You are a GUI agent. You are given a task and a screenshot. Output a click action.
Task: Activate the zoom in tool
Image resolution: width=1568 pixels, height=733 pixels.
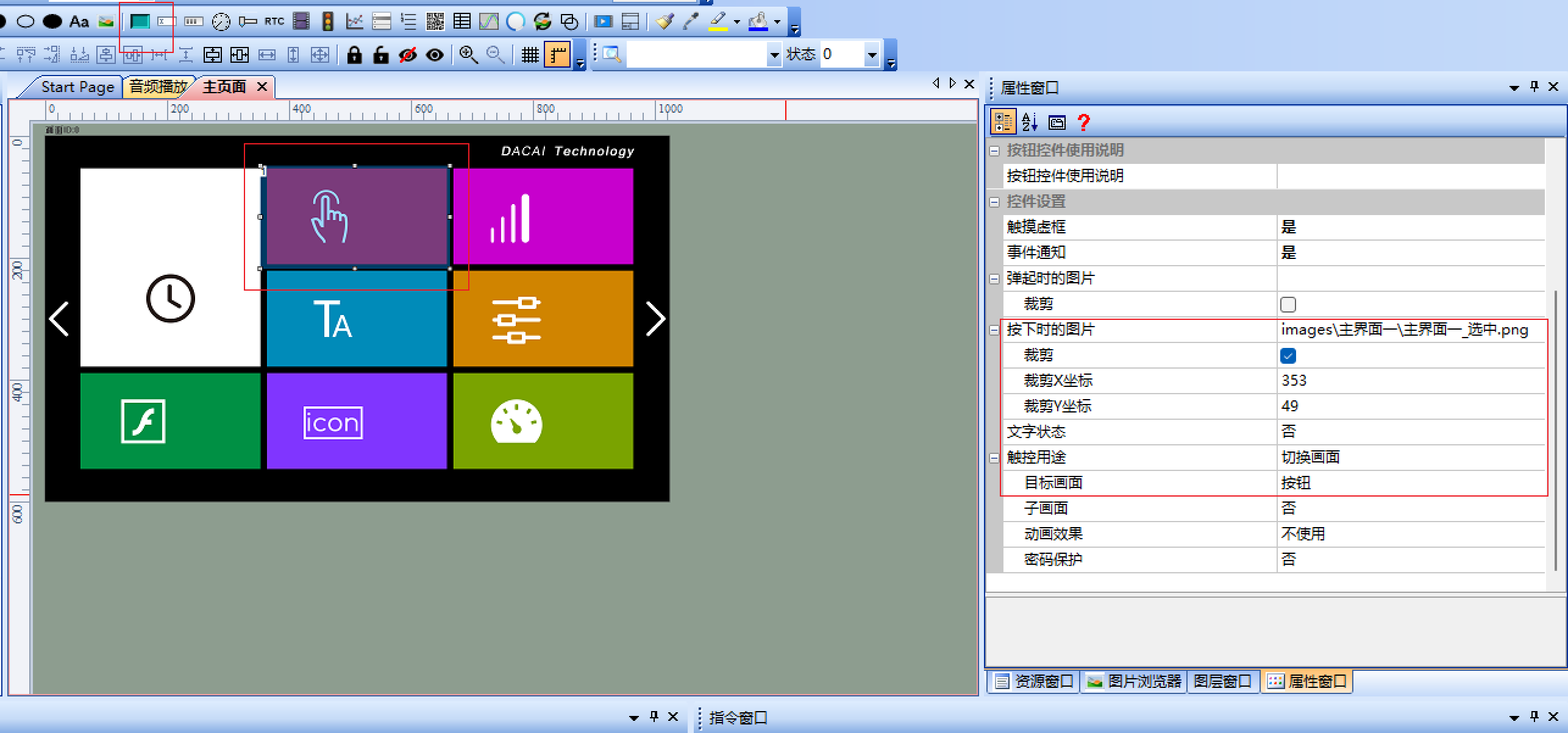coord(468,54)
